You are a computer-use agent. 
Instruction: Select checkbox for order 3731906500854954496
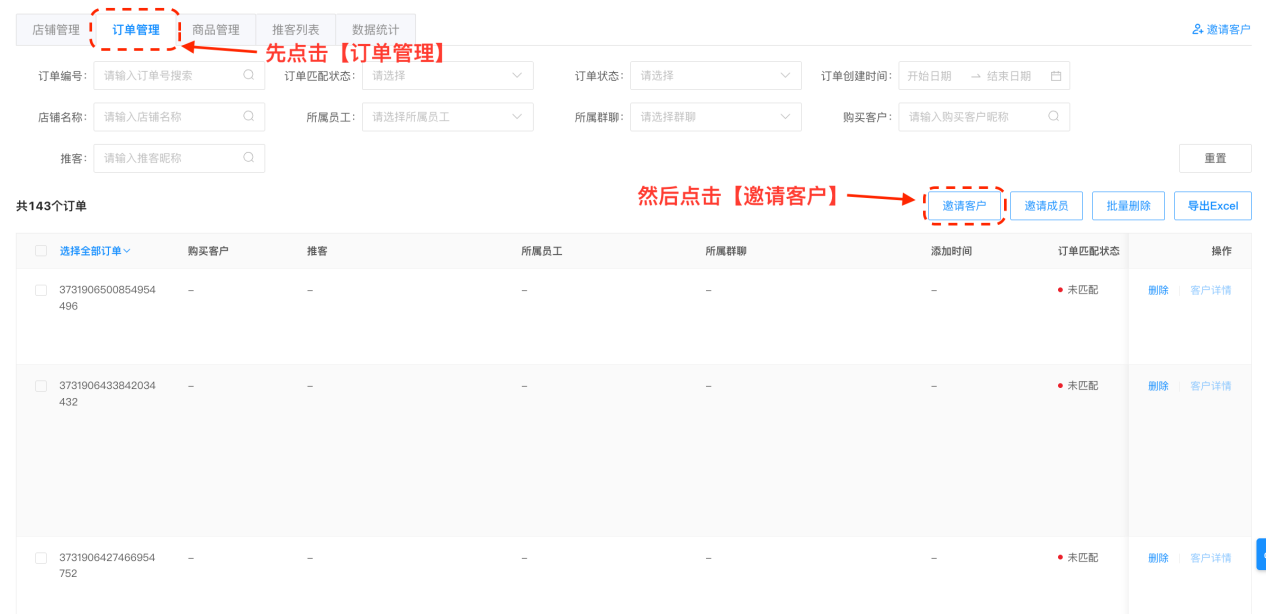pyautogui.click(x=41, y=290)
